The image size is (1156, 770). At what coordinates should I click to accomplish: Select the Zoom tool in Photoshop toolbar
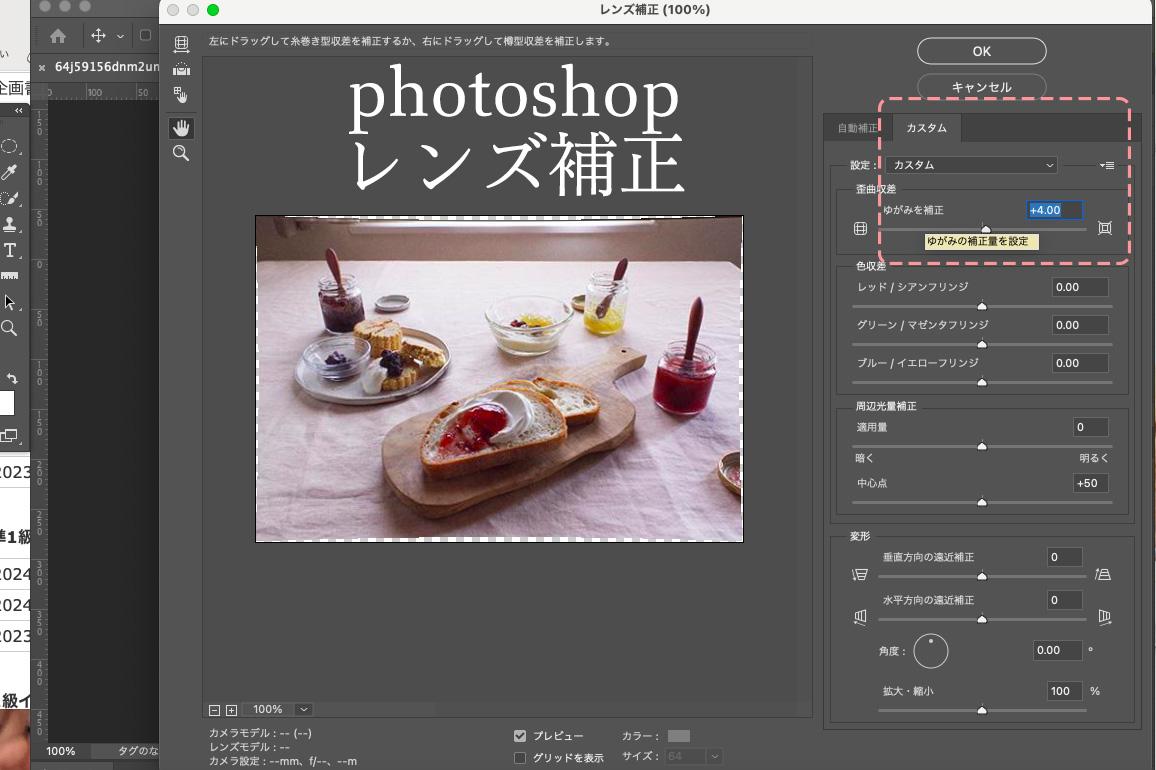point(10,328)
